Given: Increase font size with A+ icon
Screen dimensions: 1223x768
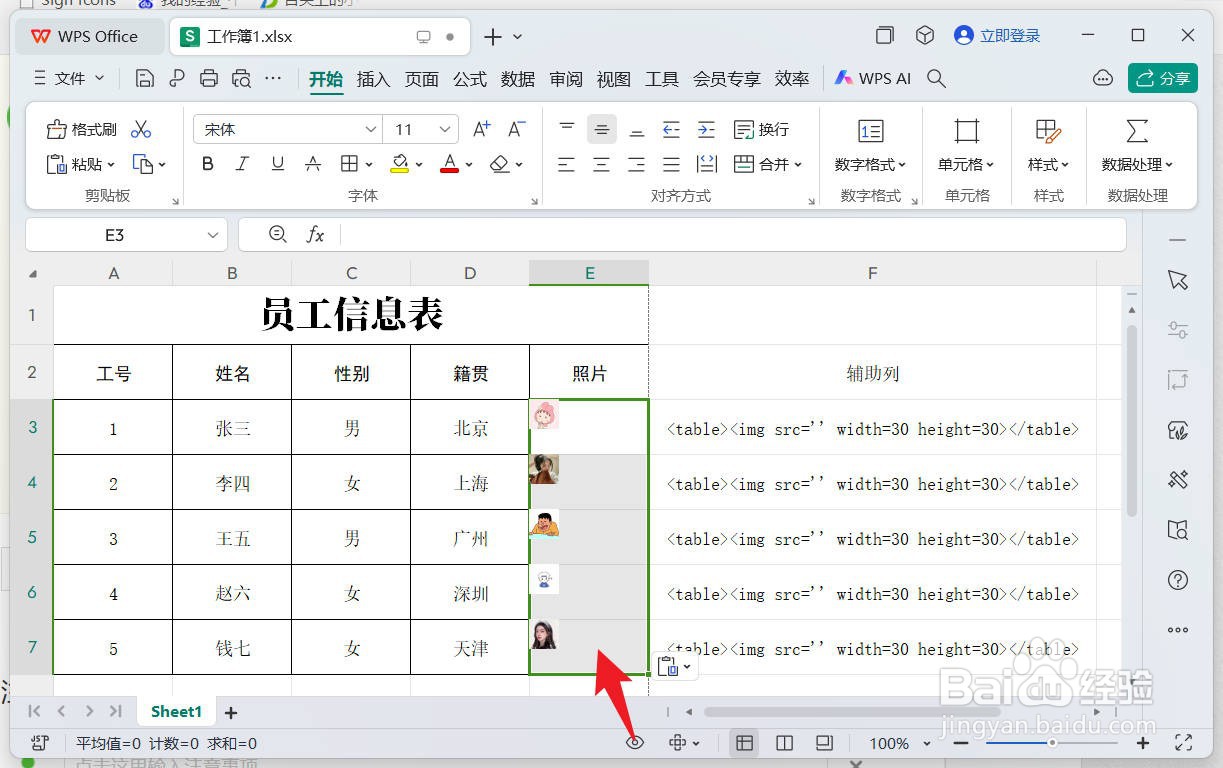Looking at the screenshot, I should coord(482,129).
